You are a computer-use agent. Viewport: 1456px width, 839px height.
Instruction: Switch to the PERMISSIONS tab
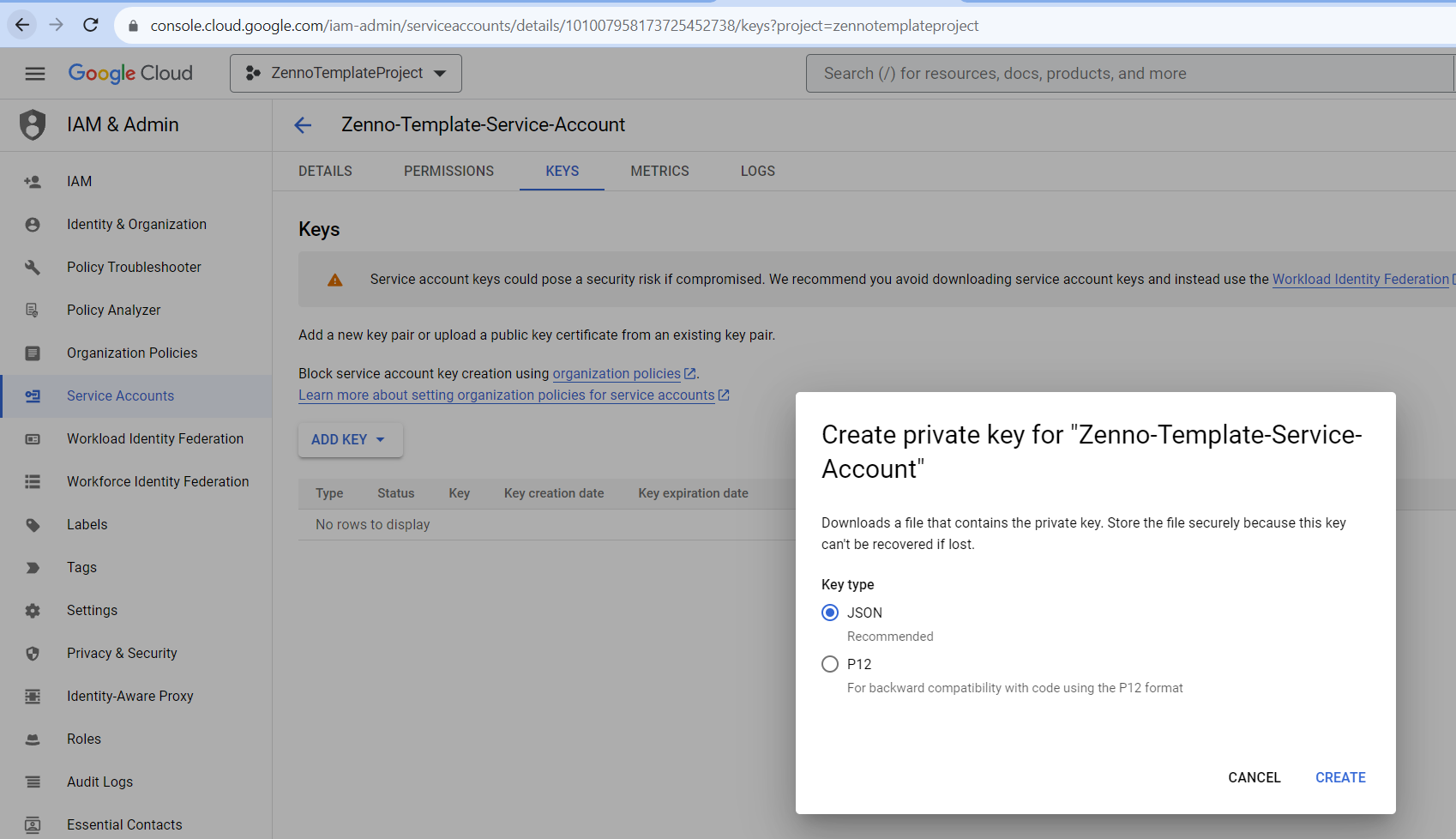click(x=448, y=171)
